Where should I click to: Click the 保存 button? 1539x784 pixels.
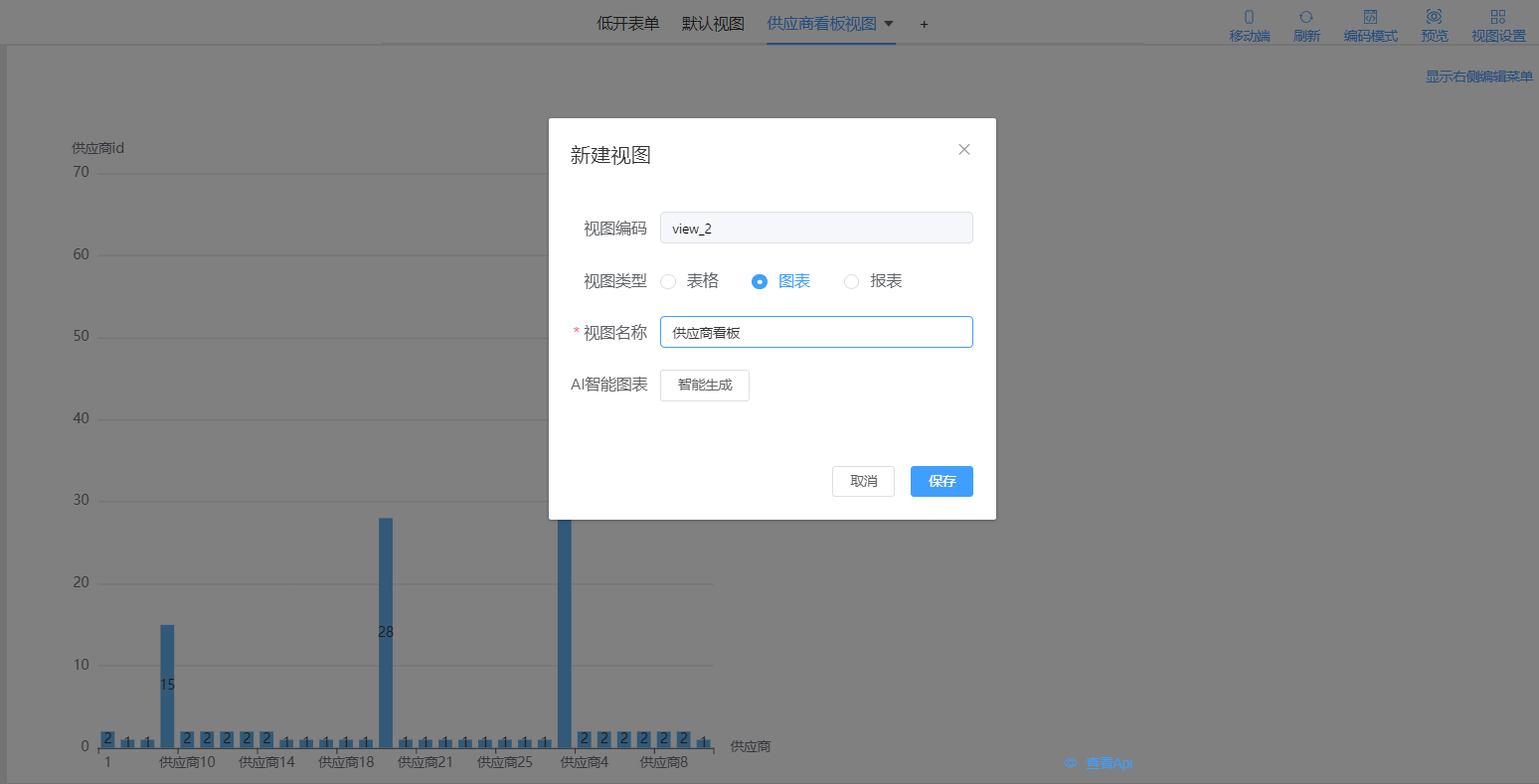coord(941,481)
